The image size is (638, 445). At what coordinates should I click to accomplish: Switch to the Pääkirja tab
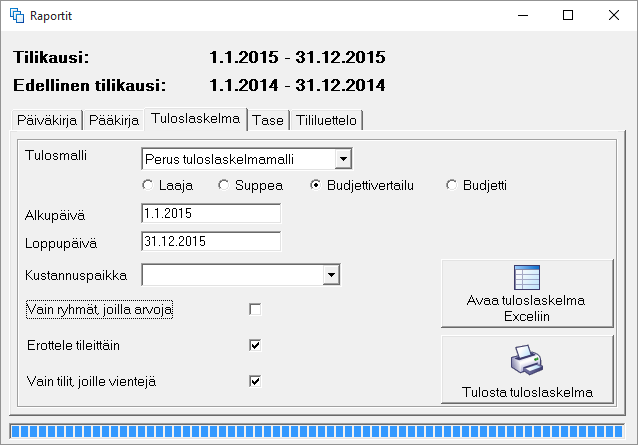[x=114, y=120]
